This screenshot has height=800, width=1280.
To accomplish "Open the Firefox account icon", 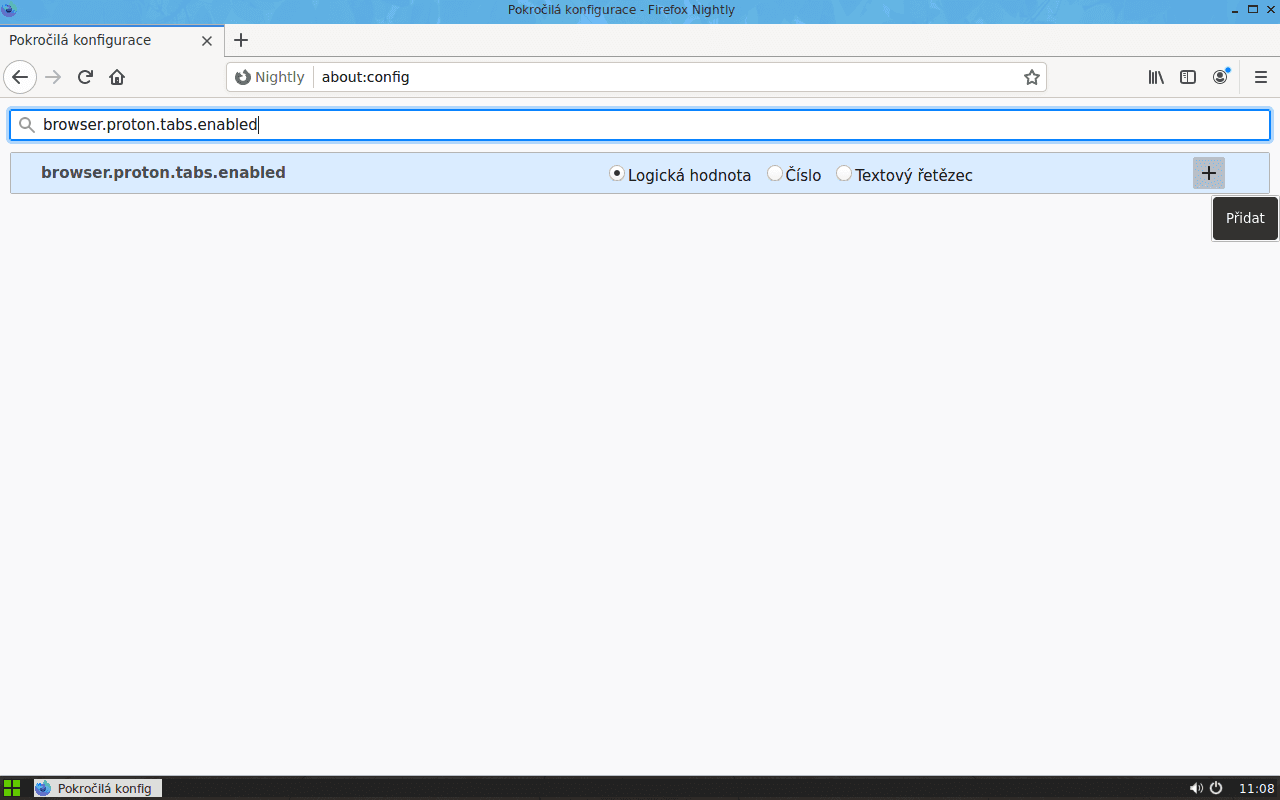I will 1220,77.
